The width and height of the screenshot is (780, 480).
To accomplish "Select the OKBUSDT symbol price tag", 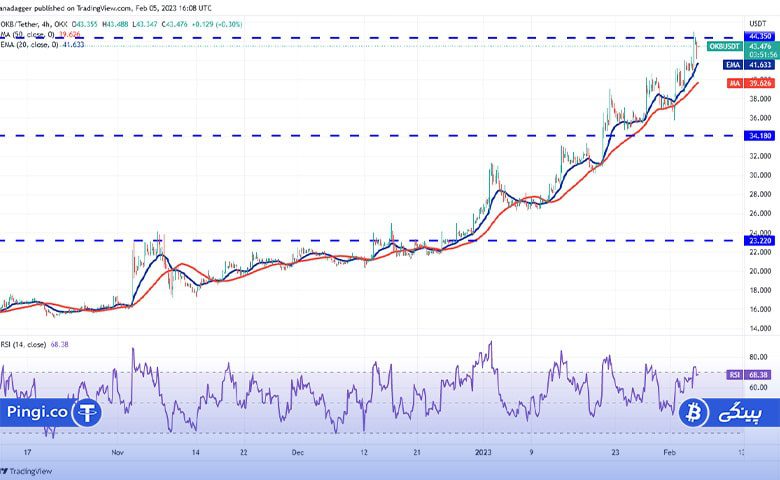I will (x=725, y=46).
